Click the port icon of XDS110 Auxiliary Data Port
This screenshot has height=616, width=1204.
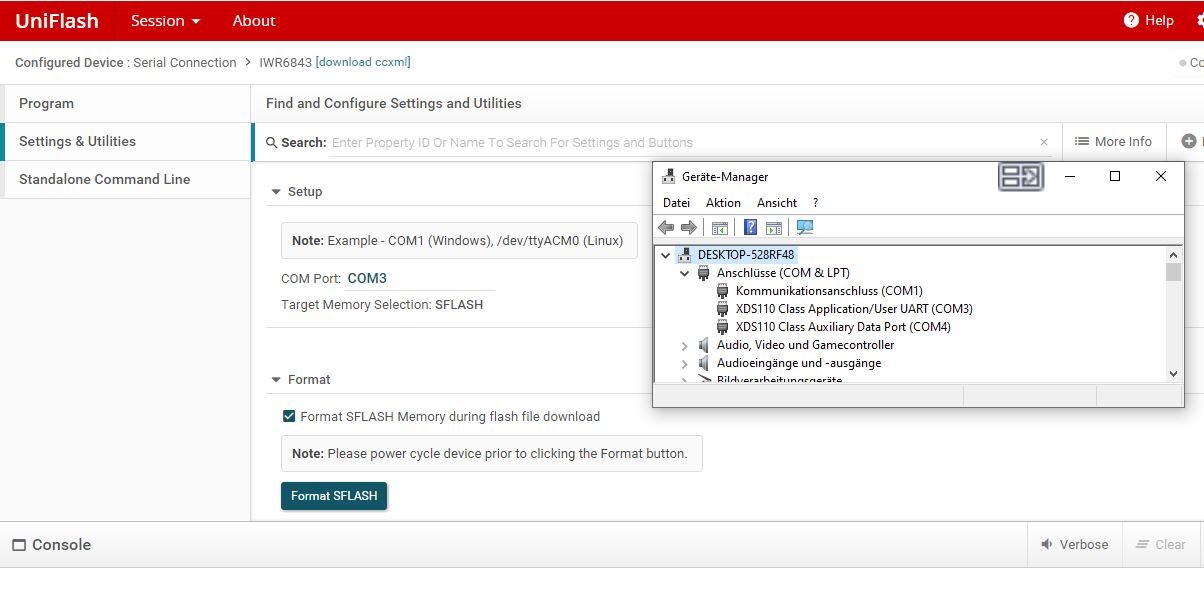click(x=723, y=327)
